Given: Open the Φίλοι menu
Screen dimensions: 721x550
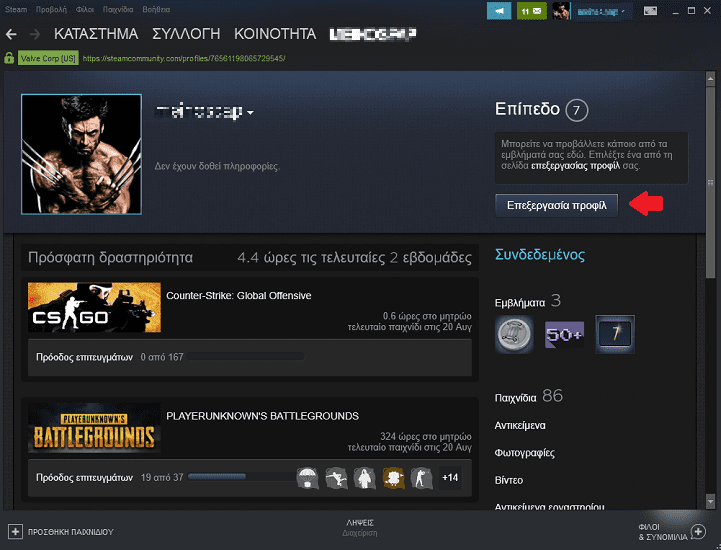Looking at the screenshot, I should 85,9.
